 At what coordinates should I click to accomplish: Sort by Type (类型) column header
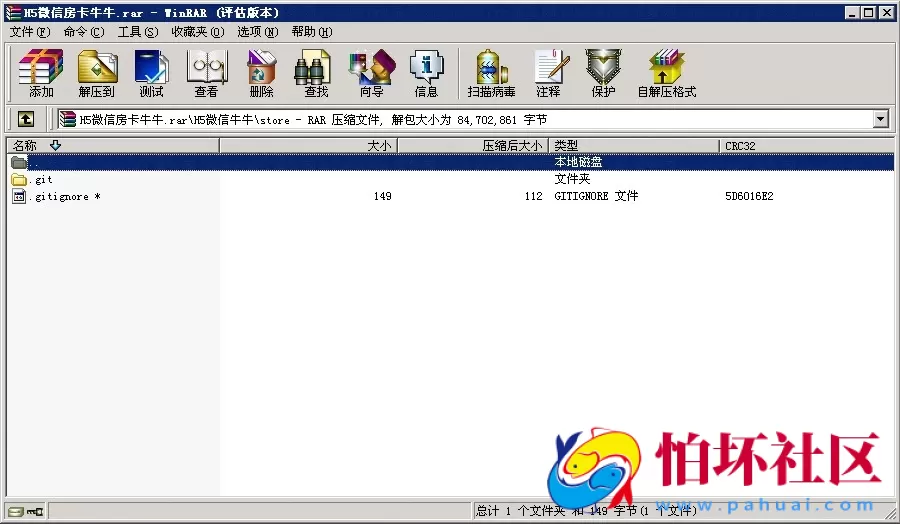(634, 146)
